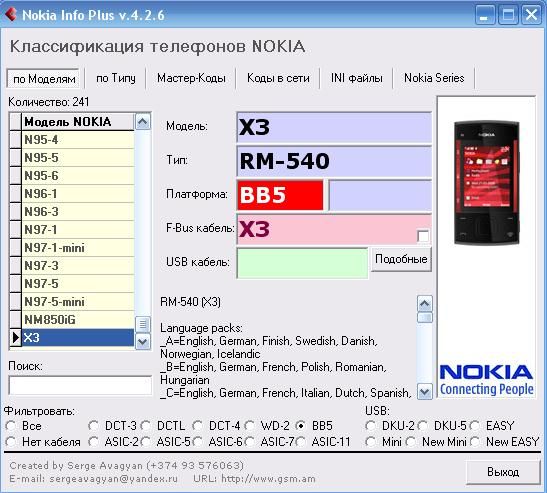Select the N95-5 model row
This screenshot has height=493, width=547.
pos(78,158)
